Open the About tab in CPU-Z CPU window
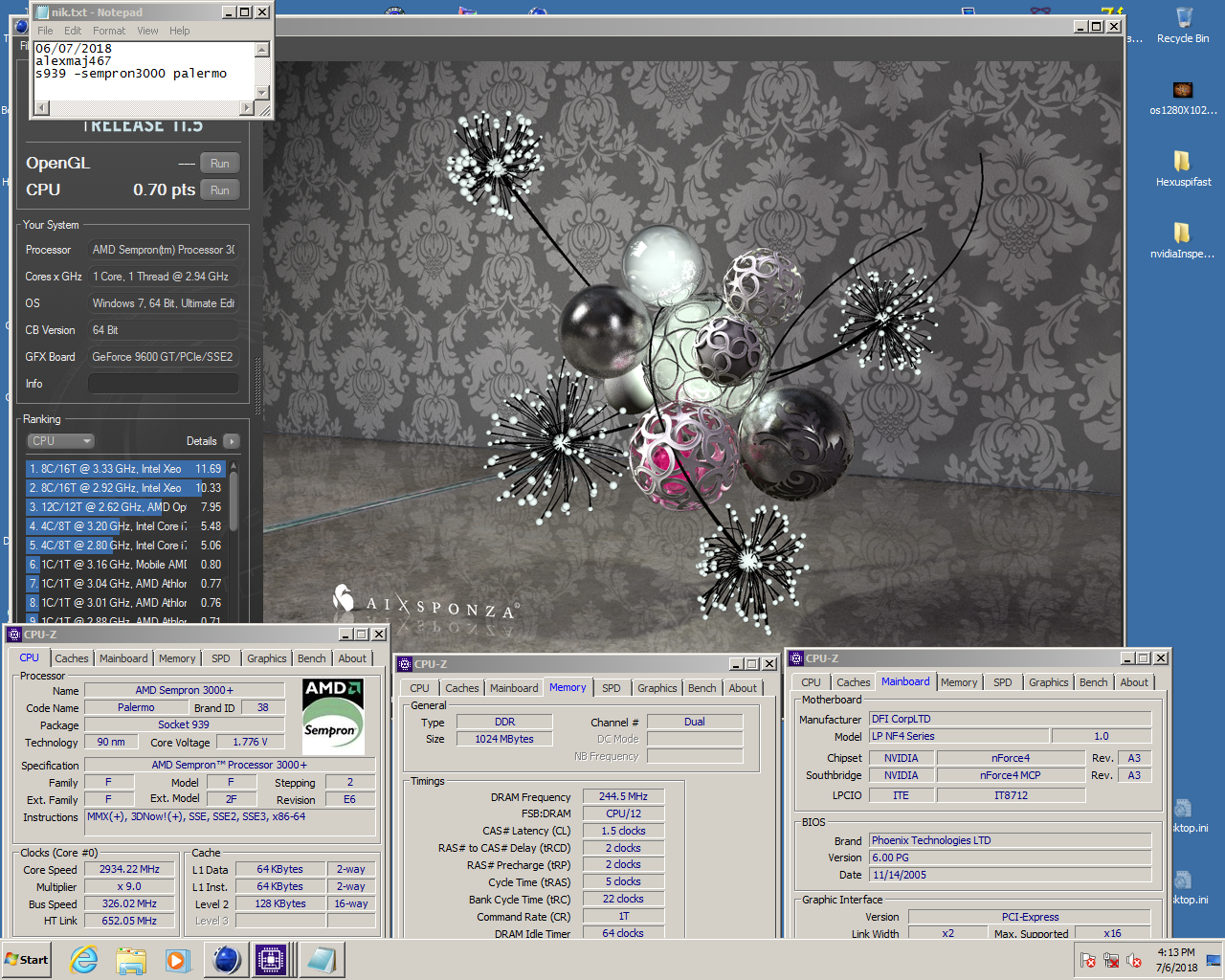 click(x=352, y=658)
